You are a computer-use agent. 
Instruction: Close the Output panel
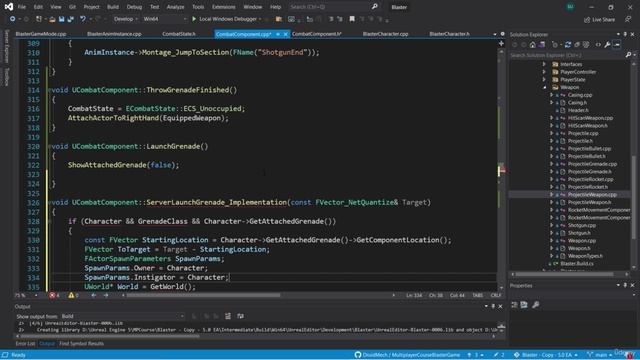pos(500,306)
